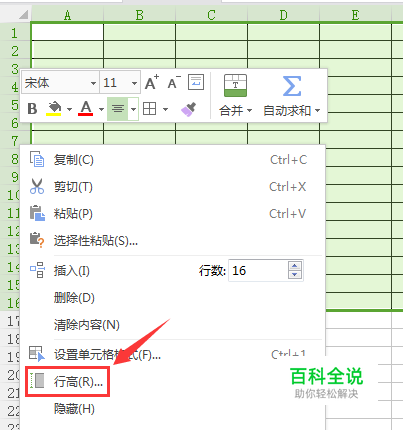Select column A header
This screenshot has width=403, height=430.
[67, 15]
